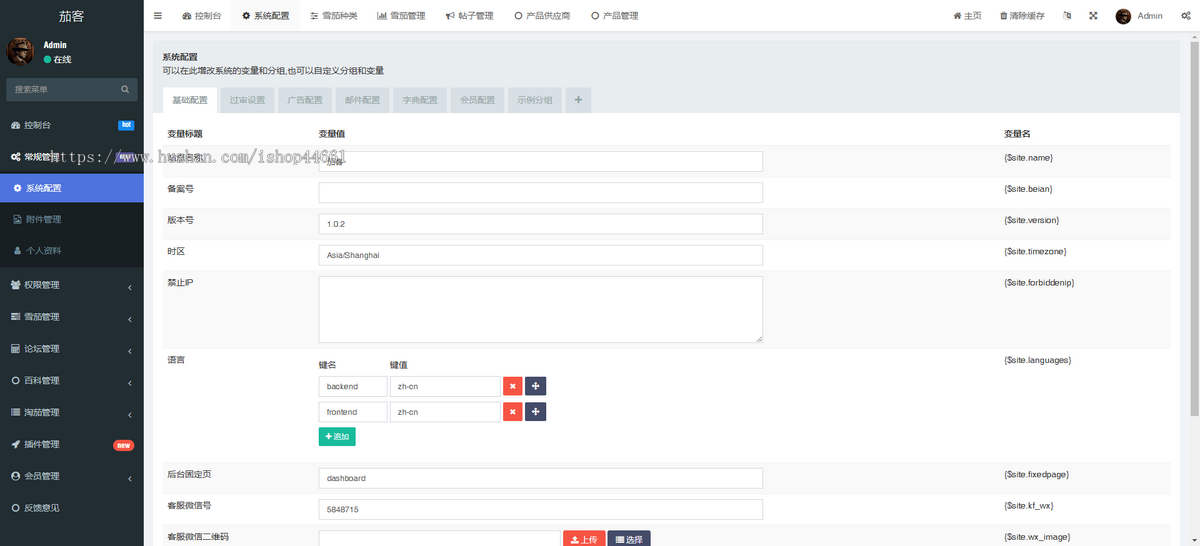Select the 系统配置 top tab

[265, 16]
